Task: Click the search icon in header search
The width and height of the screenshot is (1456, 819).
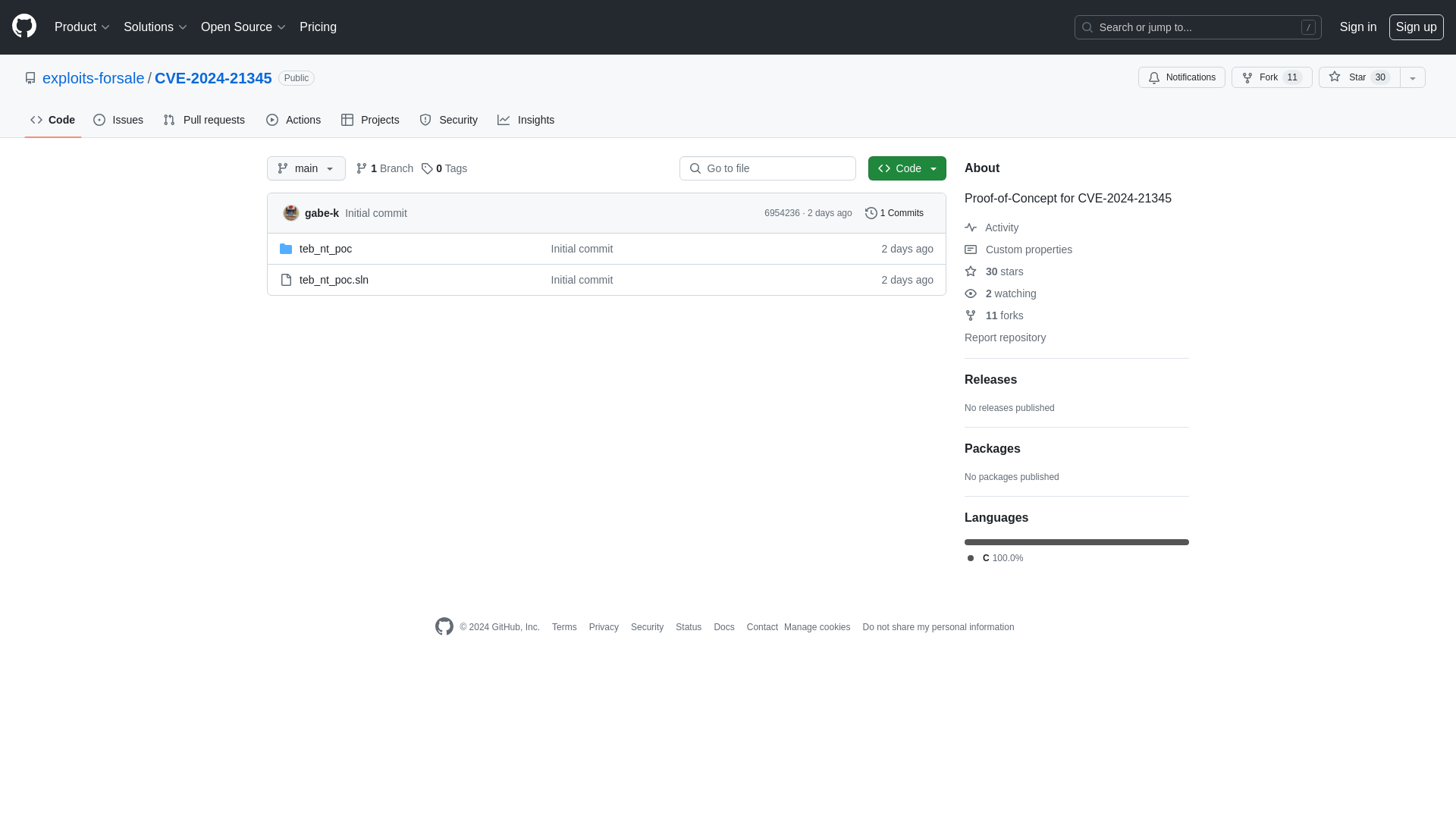Action: (x=1087, y=27)
